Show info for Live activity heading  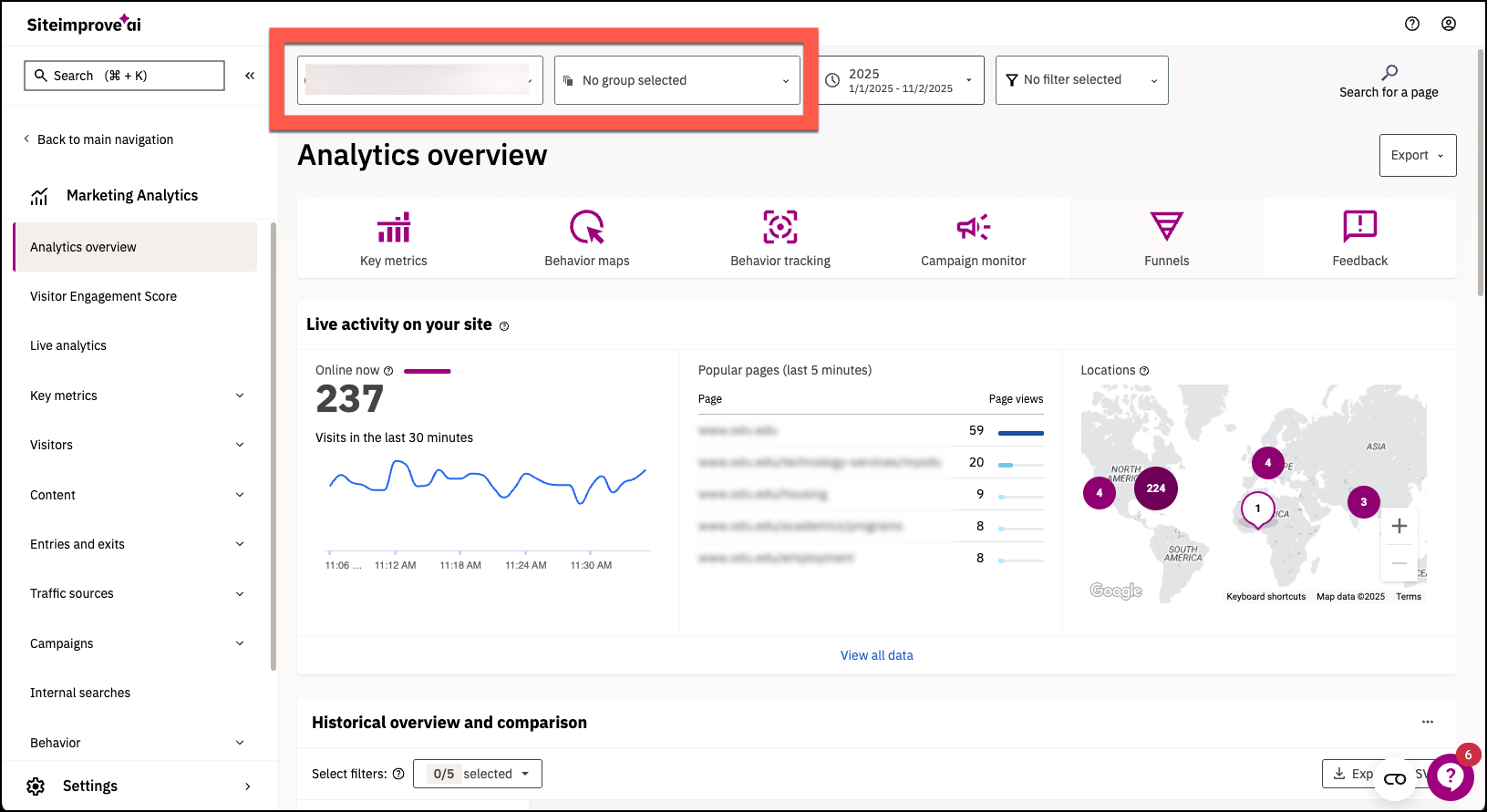tap(504, 326)
